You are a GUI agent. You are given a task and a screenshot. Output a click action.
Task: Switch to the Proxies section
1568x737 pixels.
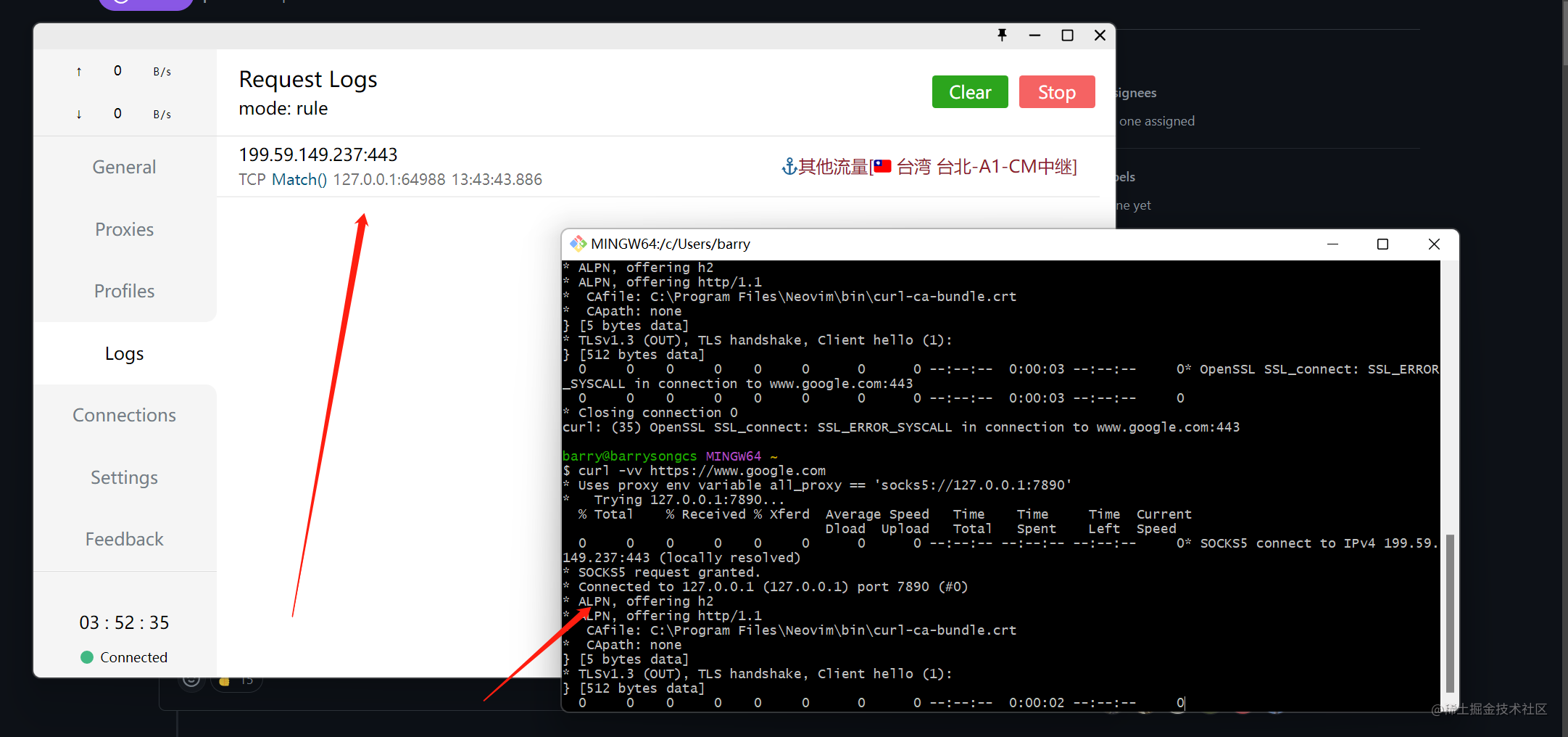pyautogui.click(x=124, y=229)
